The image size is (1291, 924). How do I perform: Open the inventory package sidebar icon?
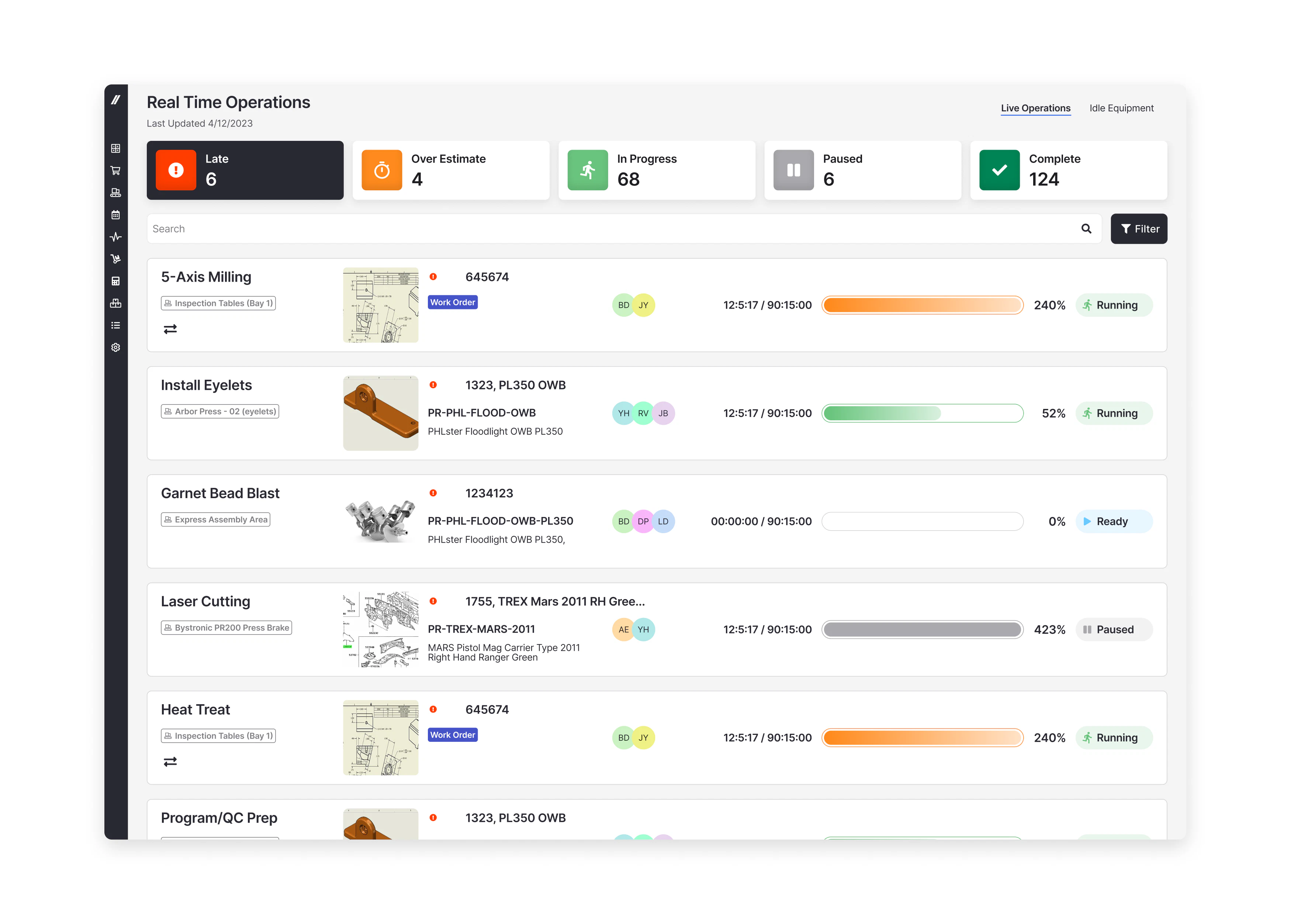(x=116, y=303)
